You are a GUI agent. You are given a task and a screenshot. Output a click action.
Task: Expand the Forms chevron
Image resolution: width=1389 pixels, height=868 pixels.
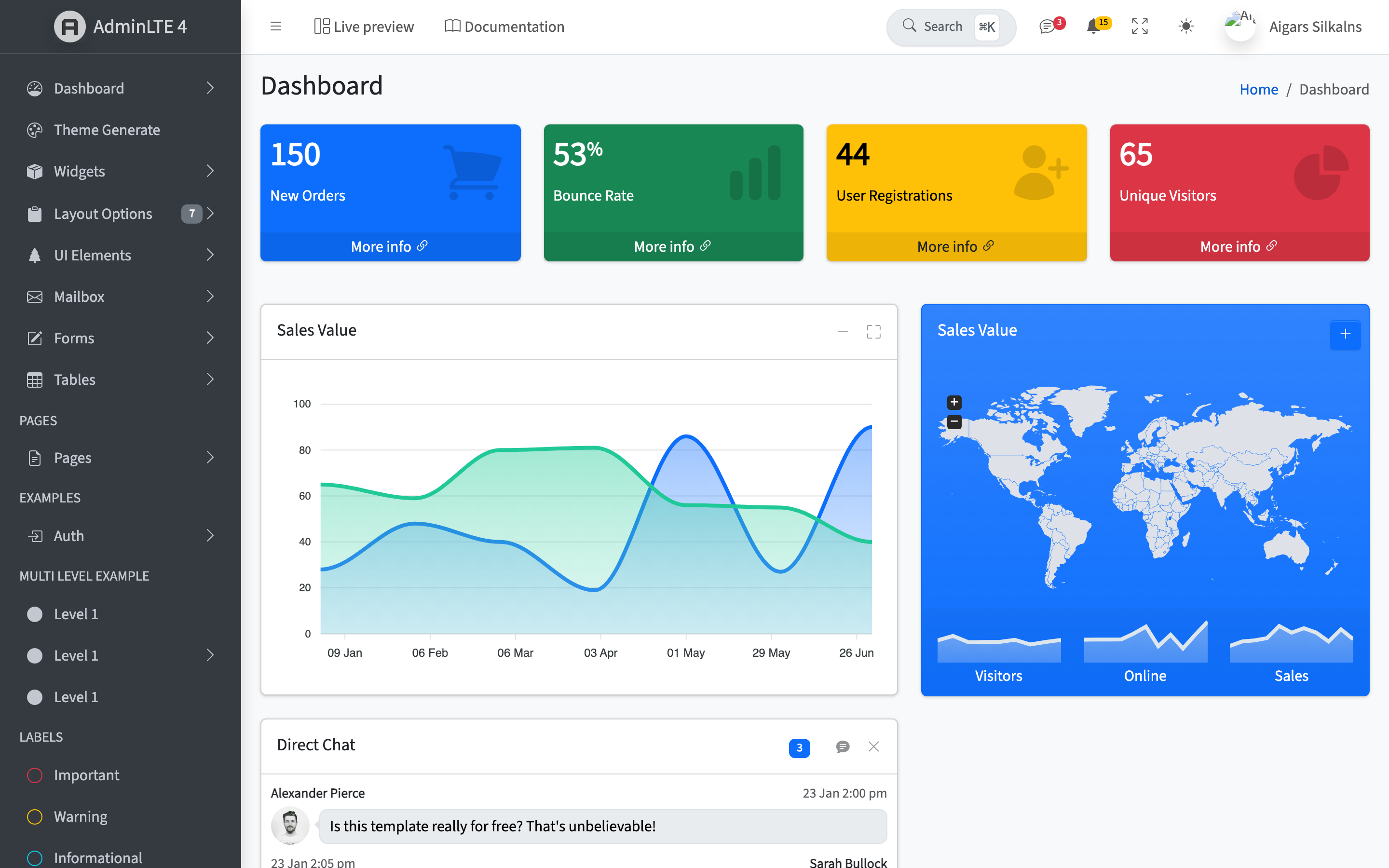[x=210, y=338]
